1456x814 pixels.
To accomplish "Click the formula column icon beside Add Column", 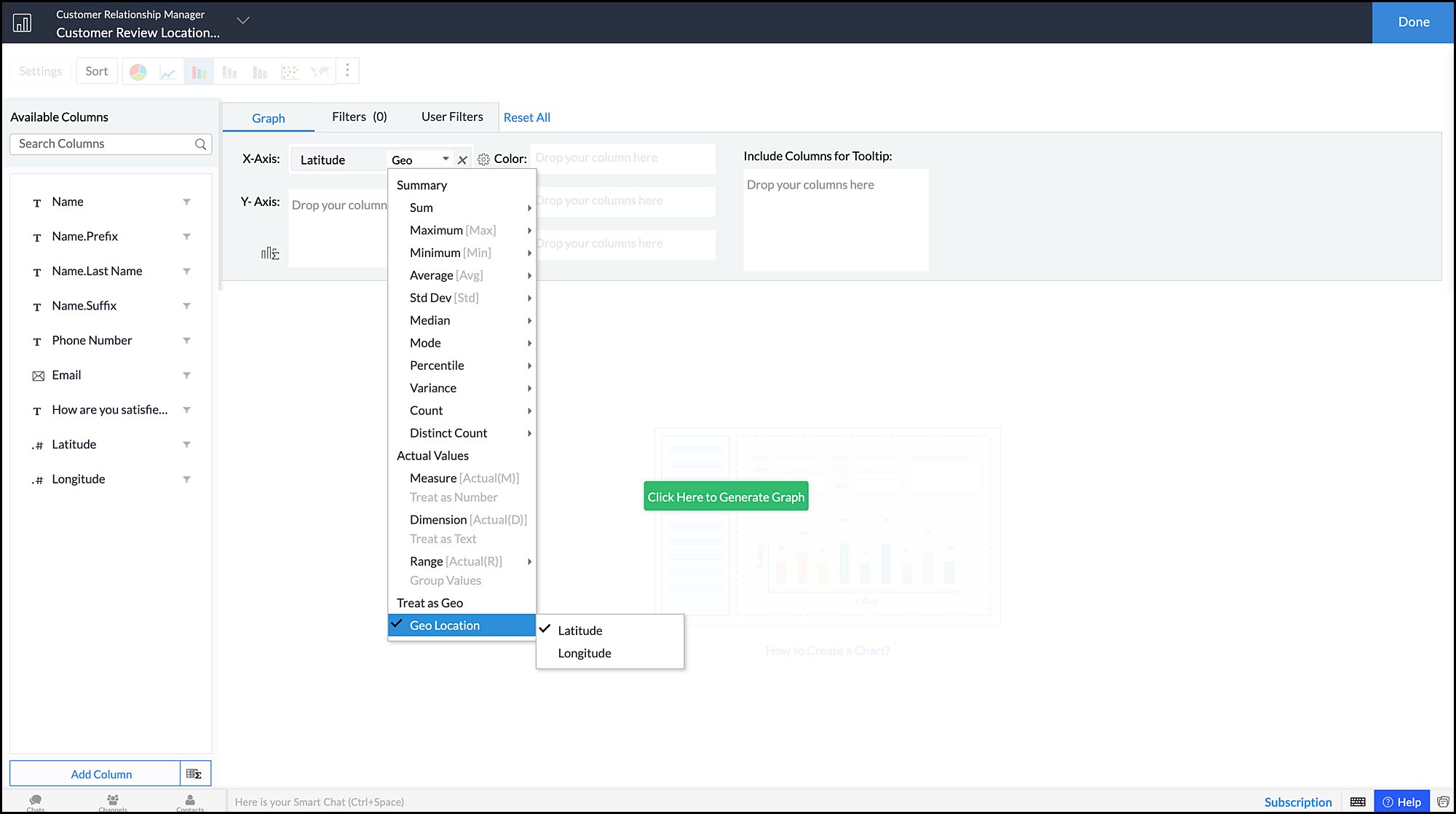I will [x=194, y=773].
